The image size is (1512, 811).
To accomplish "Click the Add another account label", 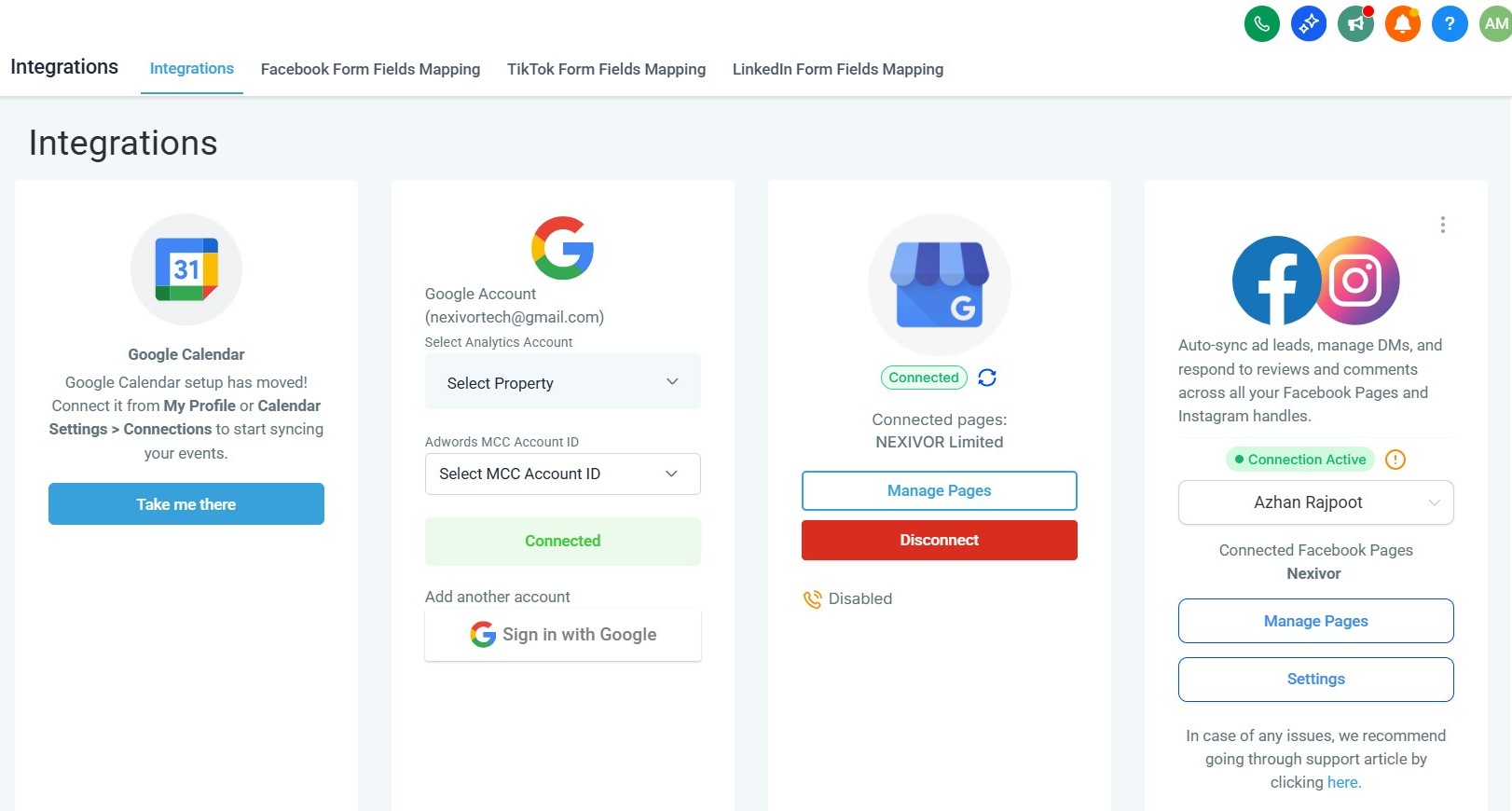I will (498, 597).
